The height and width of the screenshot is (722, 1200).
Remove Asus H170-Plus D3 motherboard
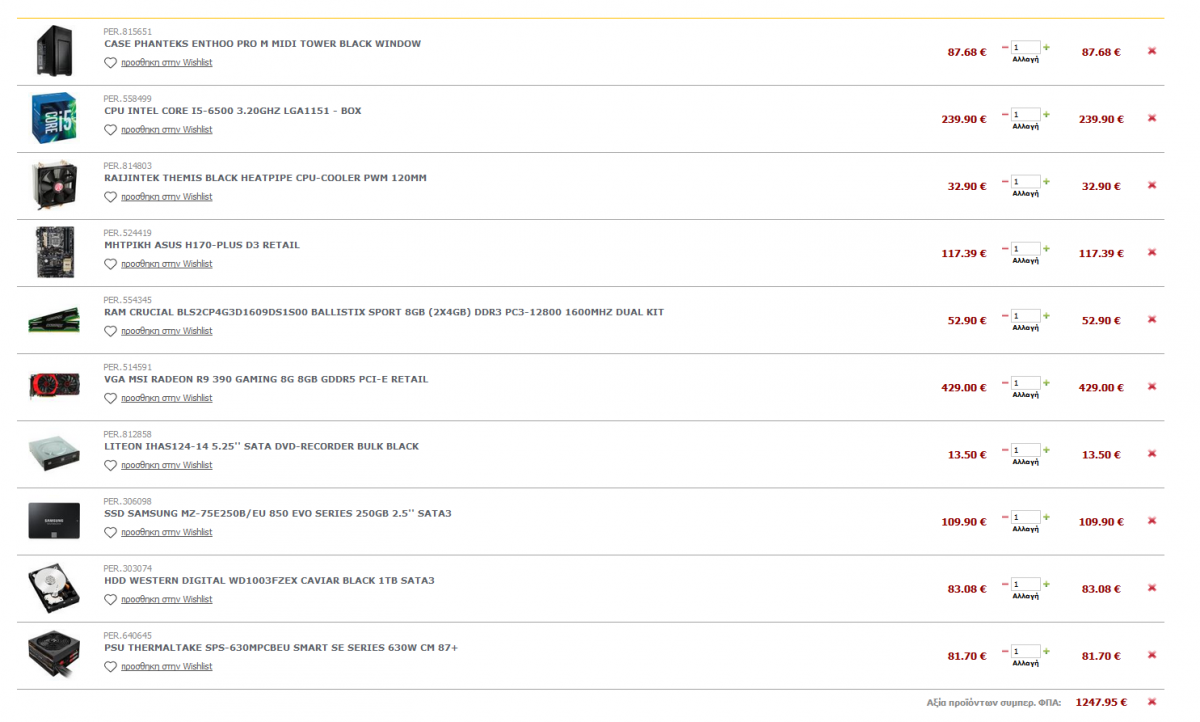[x=1152, y=252]
